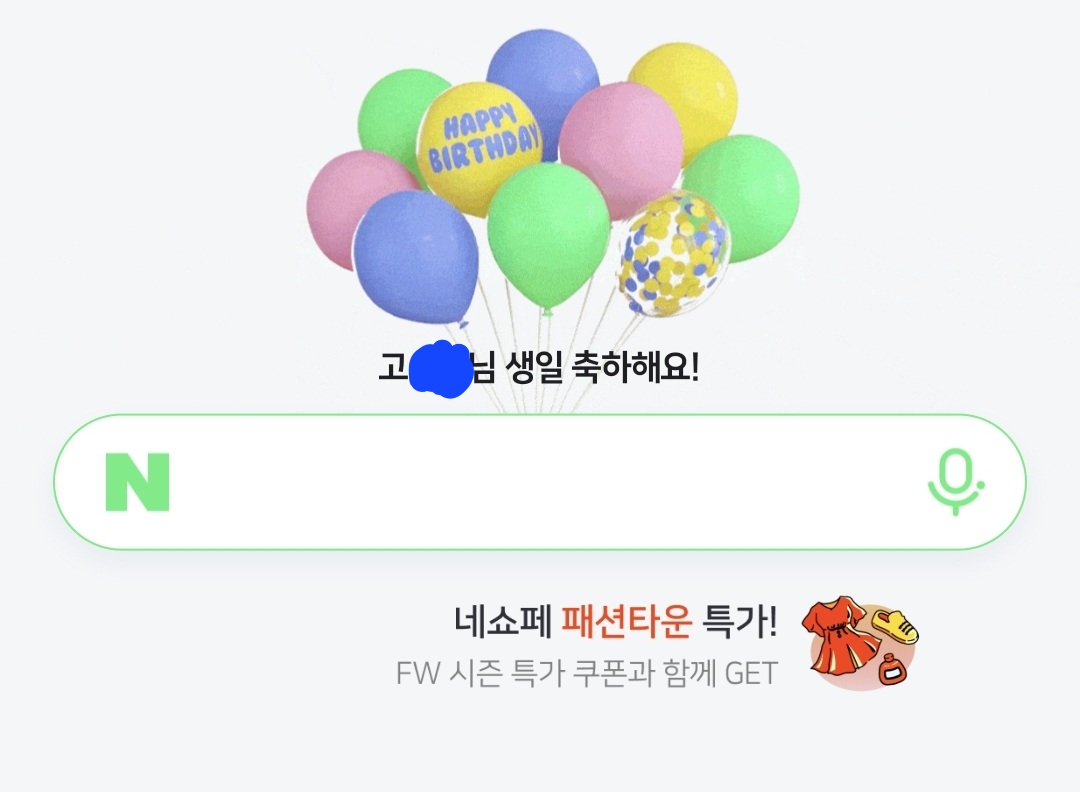The height and width of the screenshot is (792, 1080).
Task: Tap the red dress illustration
Action: [x=839, y=637]
